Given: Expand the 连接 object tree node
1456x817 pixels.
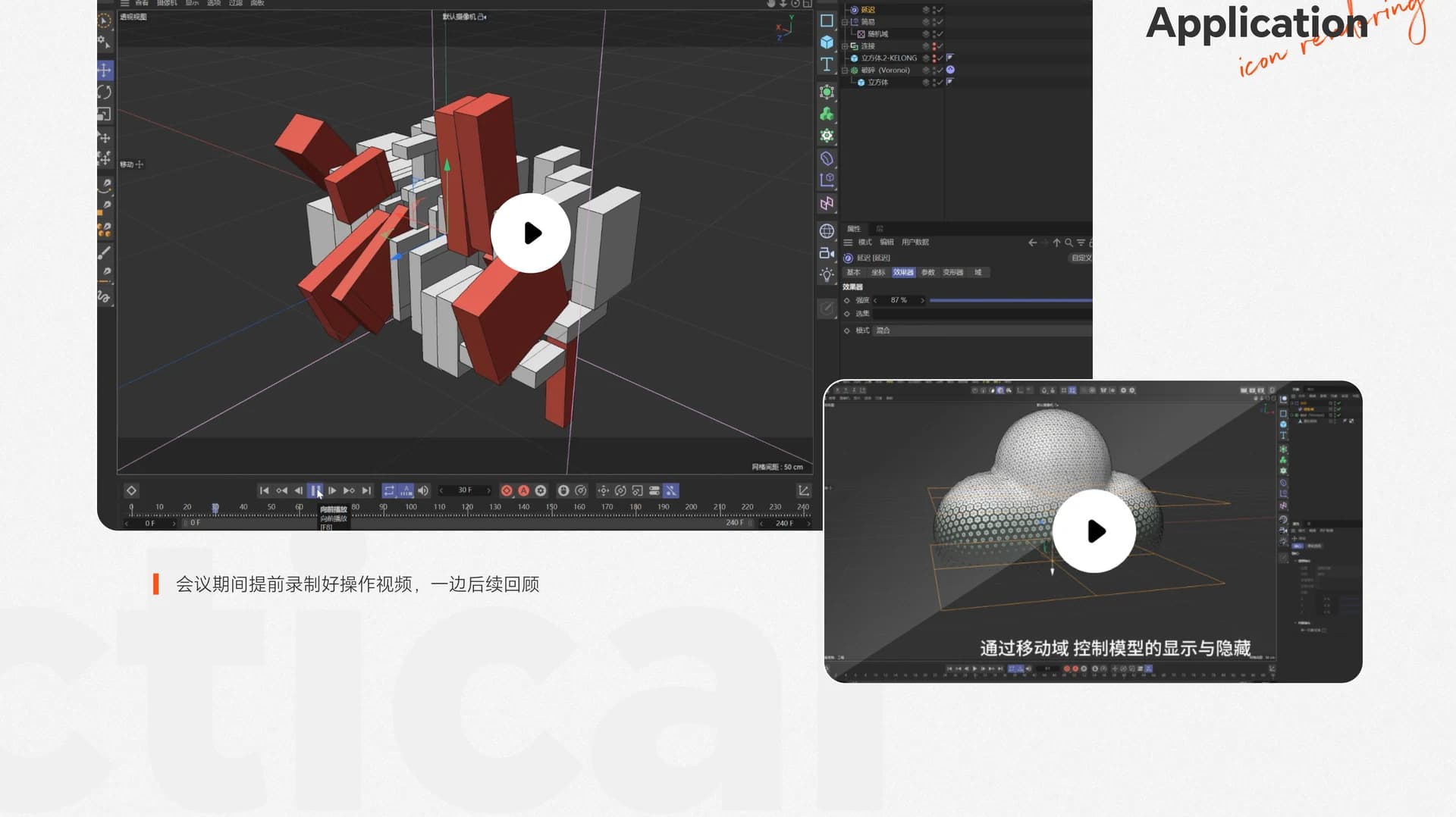Looking at the screenshot, I should point(845,46).
